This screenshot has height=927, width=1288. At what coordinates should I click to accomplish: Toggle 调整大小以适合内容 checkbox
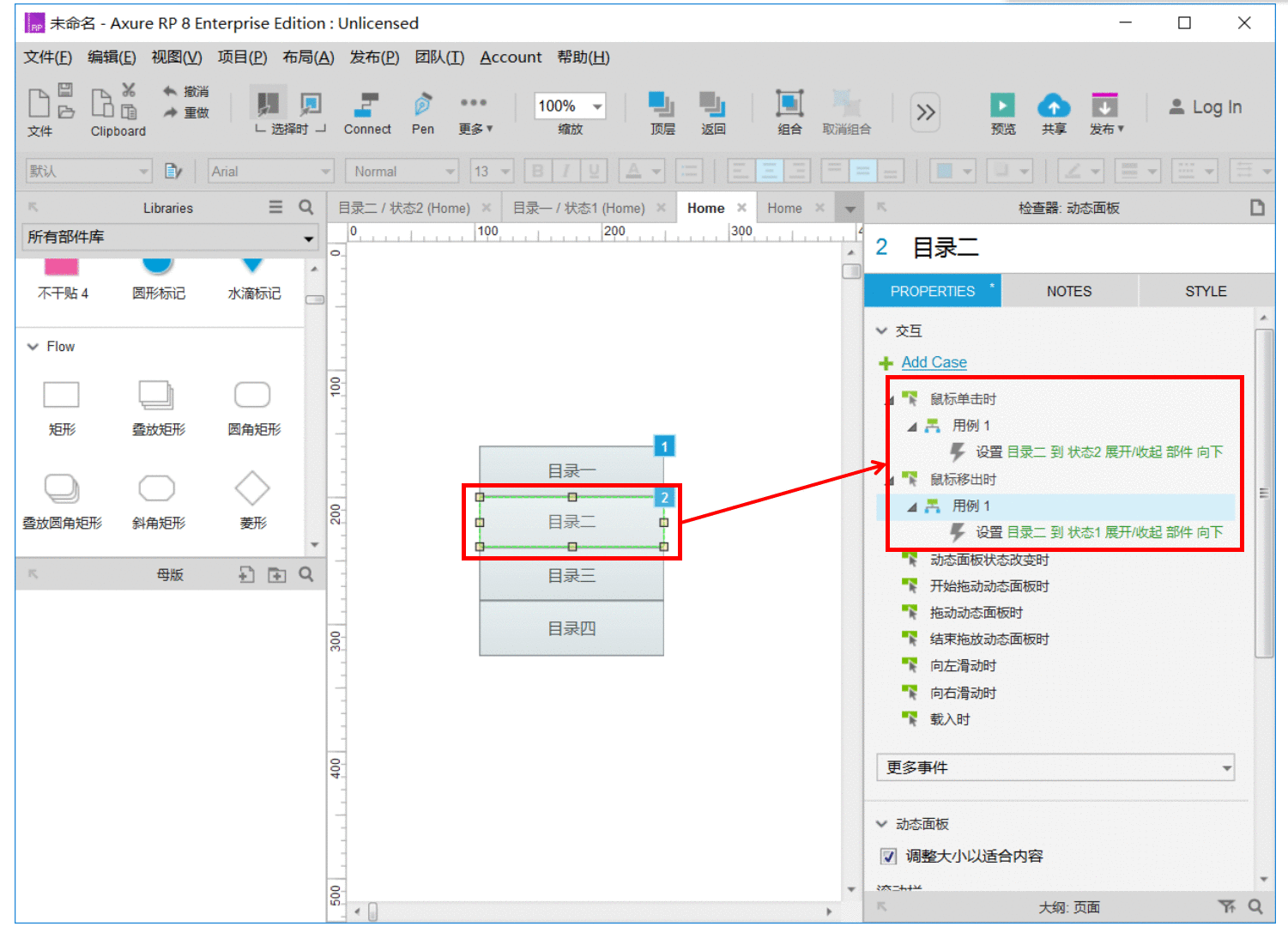coord(888,856)
